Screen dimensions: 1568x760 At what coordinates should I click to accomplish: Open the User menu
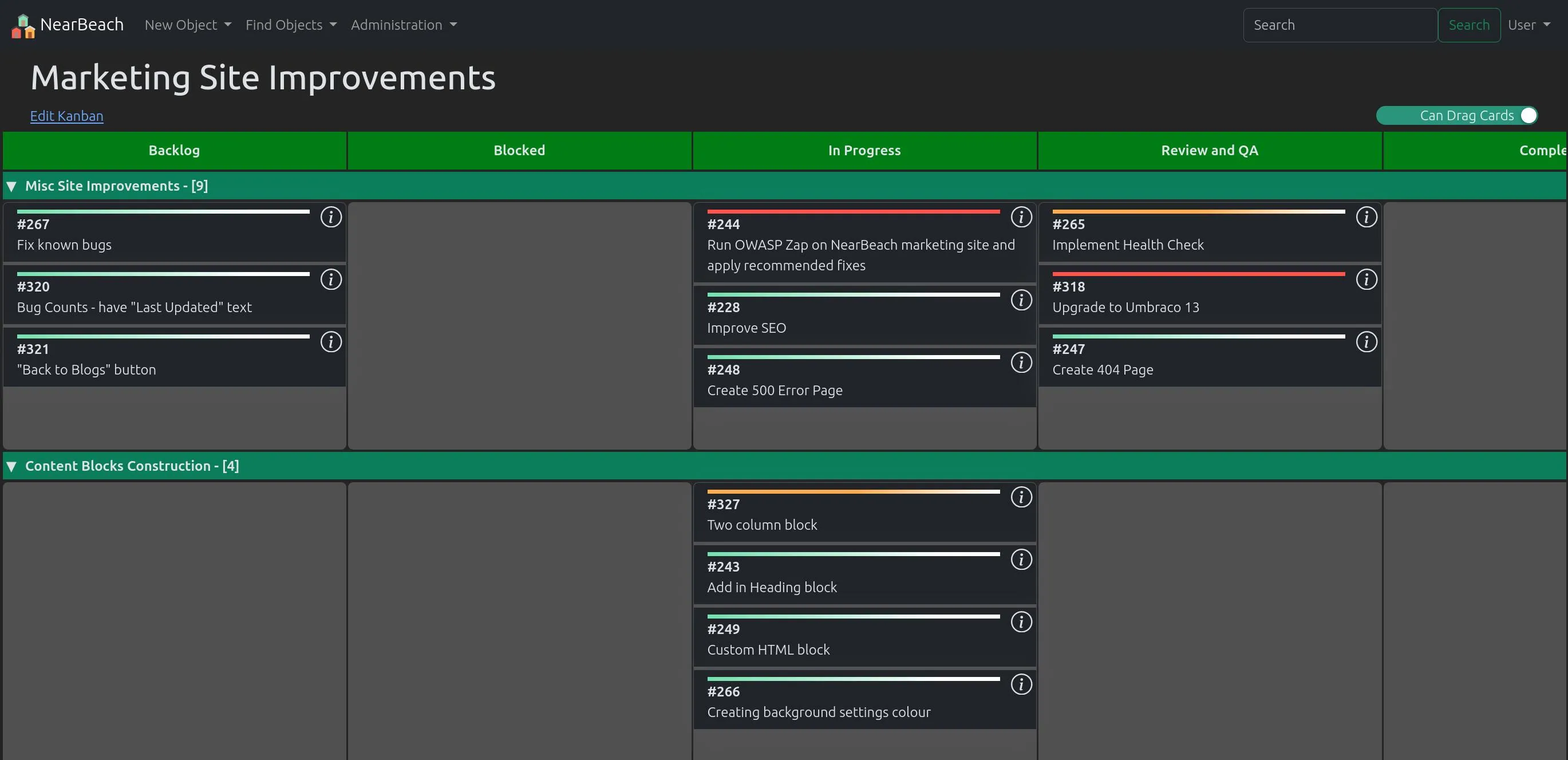pyautogui.click(x=1528, y=25)
